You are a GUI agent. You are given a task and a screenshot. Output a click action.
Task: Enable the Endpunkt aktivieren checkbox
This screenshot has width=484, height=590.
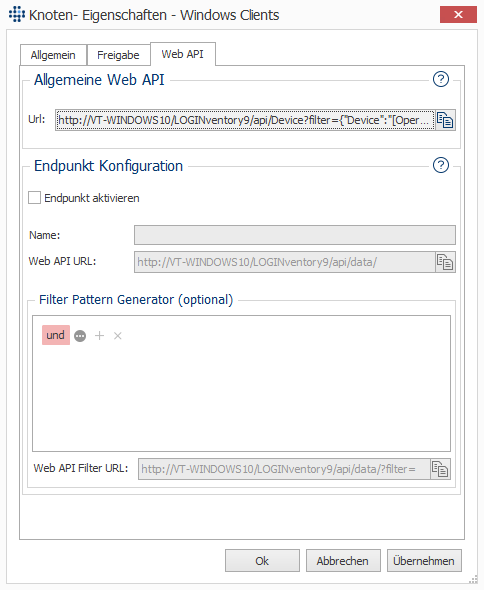(x=35, y=198)
